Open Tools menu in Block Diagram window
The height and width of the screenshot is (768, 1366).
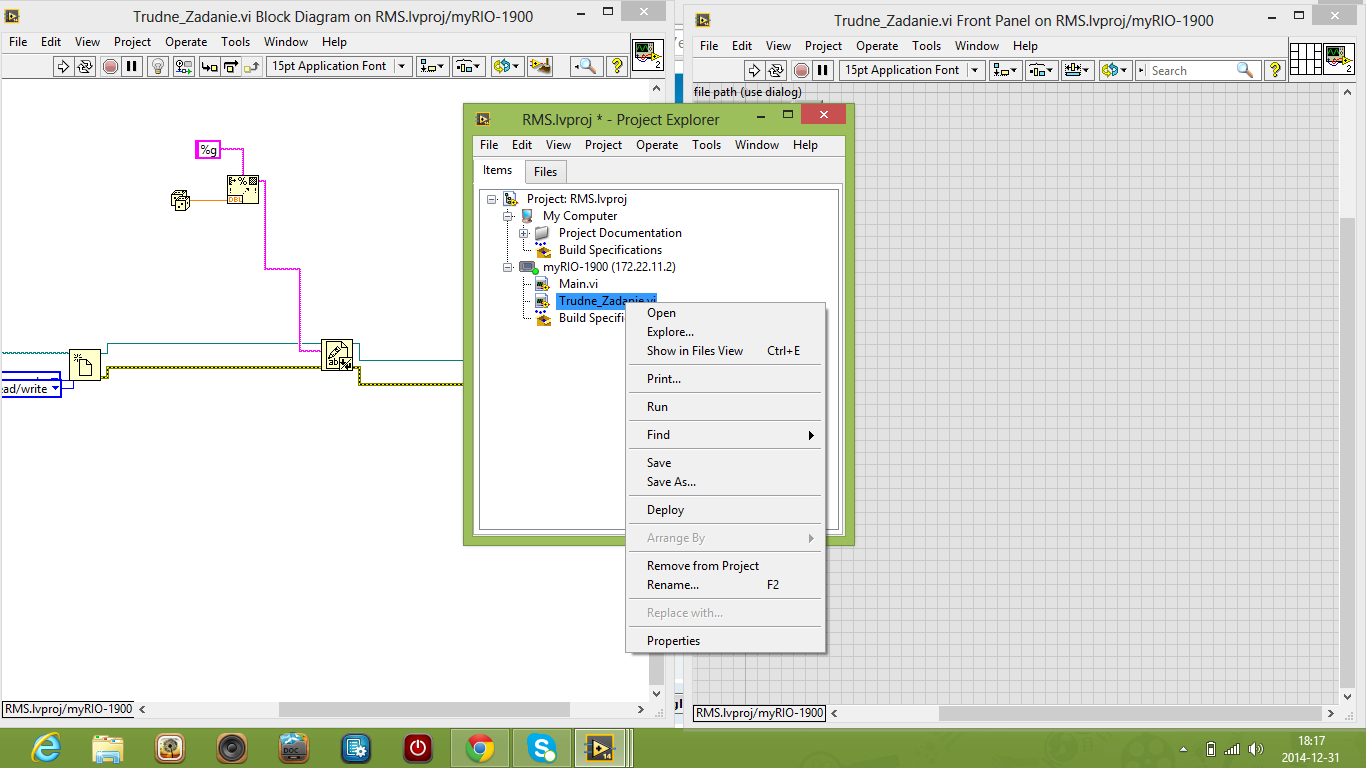coord(236,42)
